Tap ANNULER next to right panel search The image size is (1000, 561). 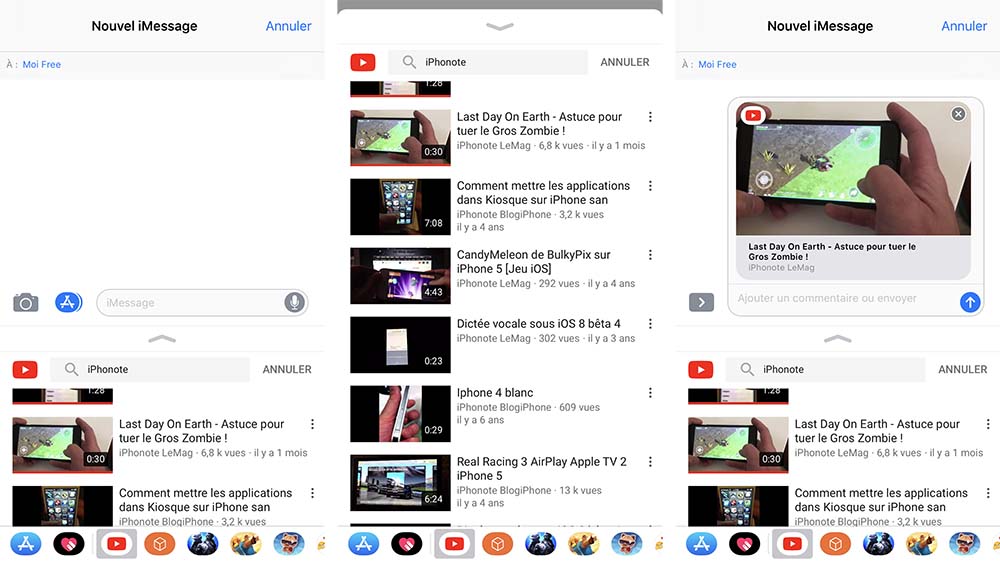[962, 369]
